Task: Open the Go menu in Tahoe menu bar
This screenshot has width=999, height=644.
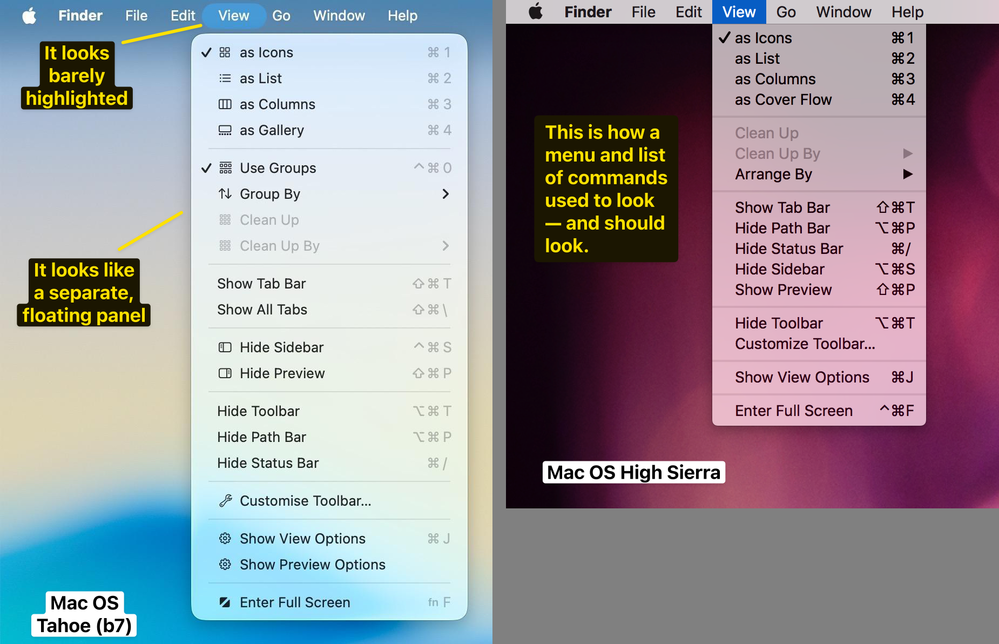Action: pos(281,15)
